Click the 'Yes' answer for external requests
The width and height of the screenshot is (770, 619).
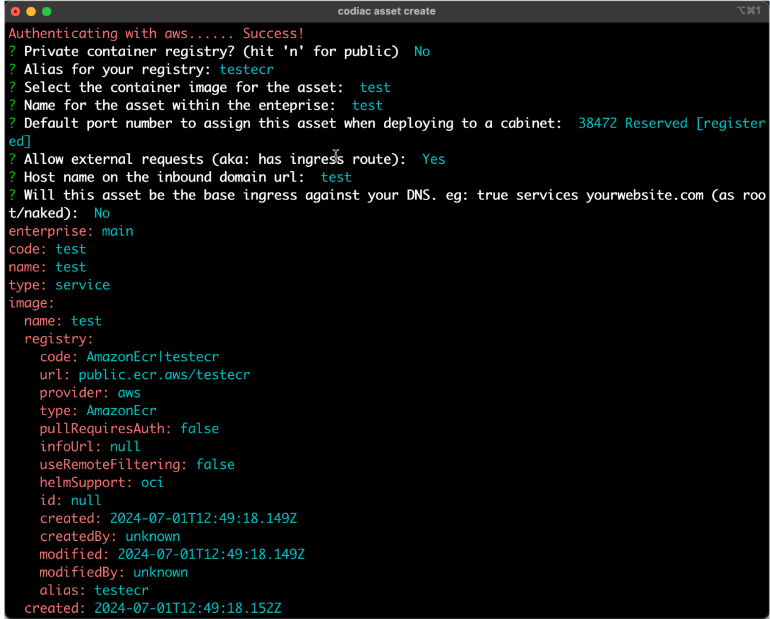coord(434,160)
